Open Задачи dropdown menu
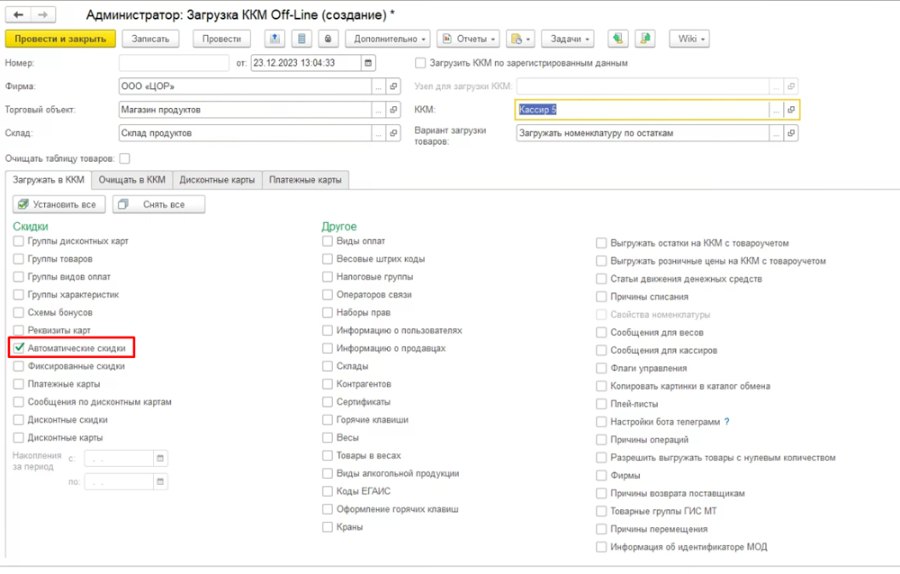The image size is (900, 574). 568,38
